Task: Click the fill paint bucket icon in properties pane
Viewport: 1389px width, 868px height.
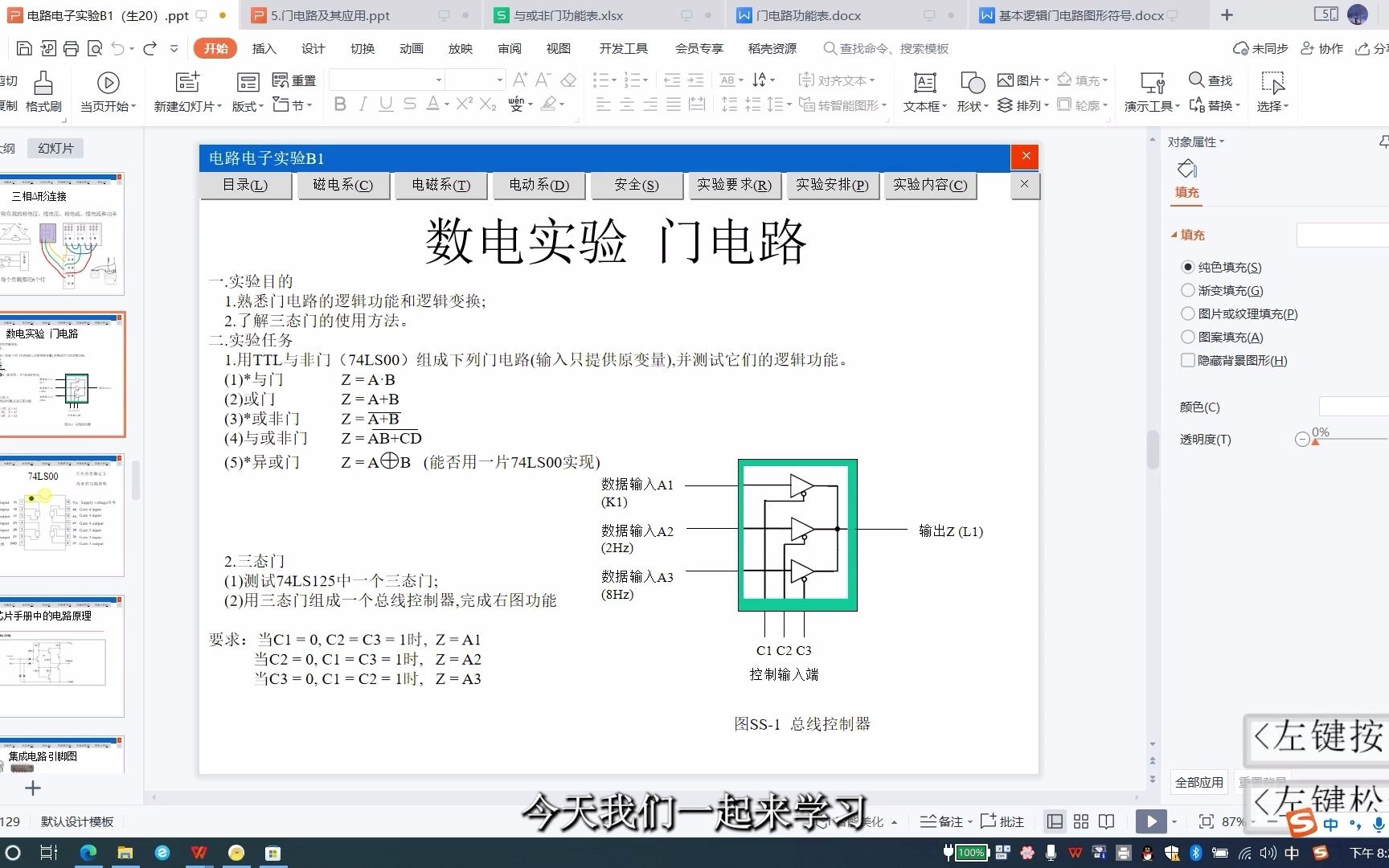Action: (x=1187, y=169)
